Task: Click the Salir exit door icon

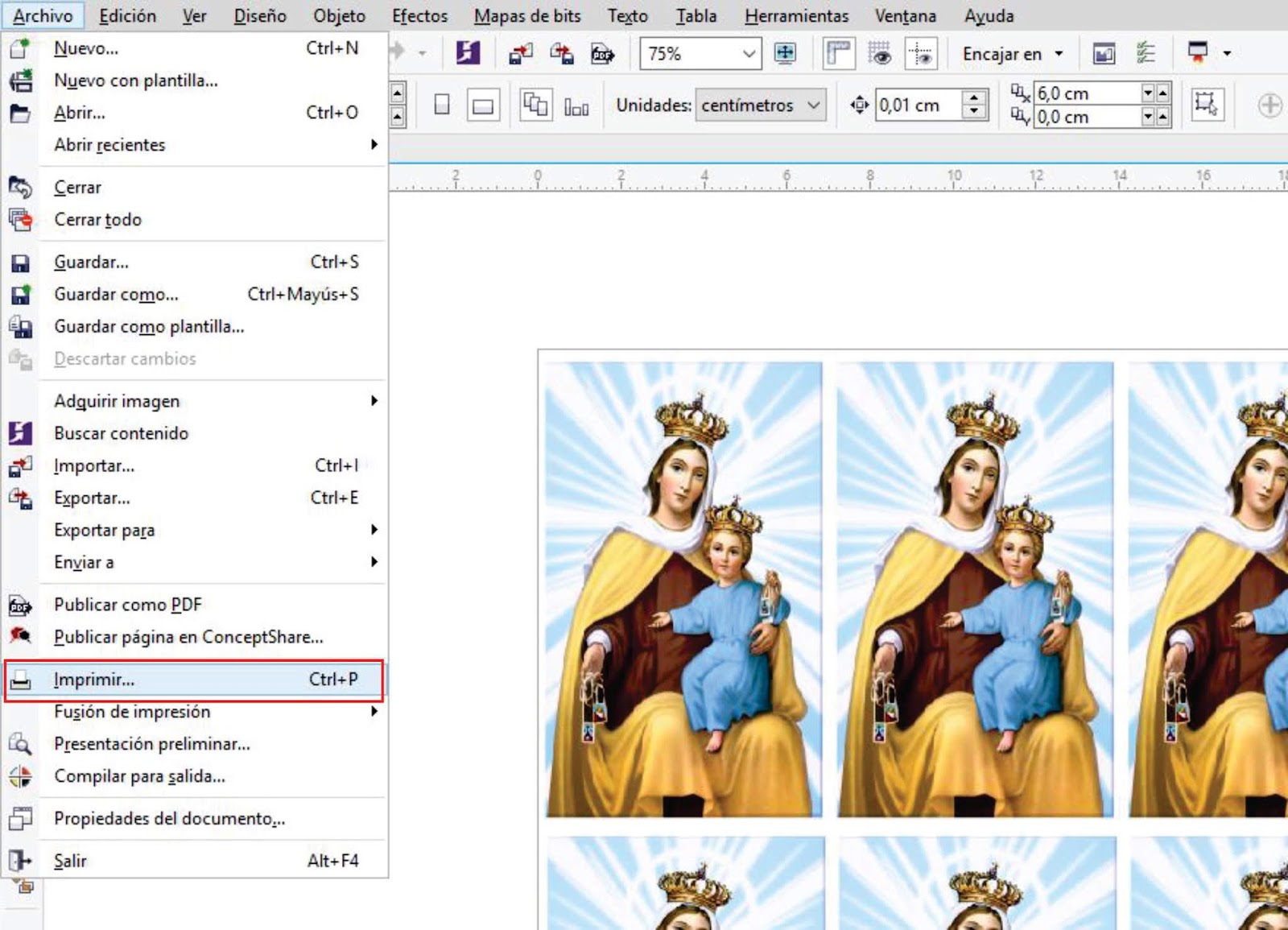Action: click(20, 861)
